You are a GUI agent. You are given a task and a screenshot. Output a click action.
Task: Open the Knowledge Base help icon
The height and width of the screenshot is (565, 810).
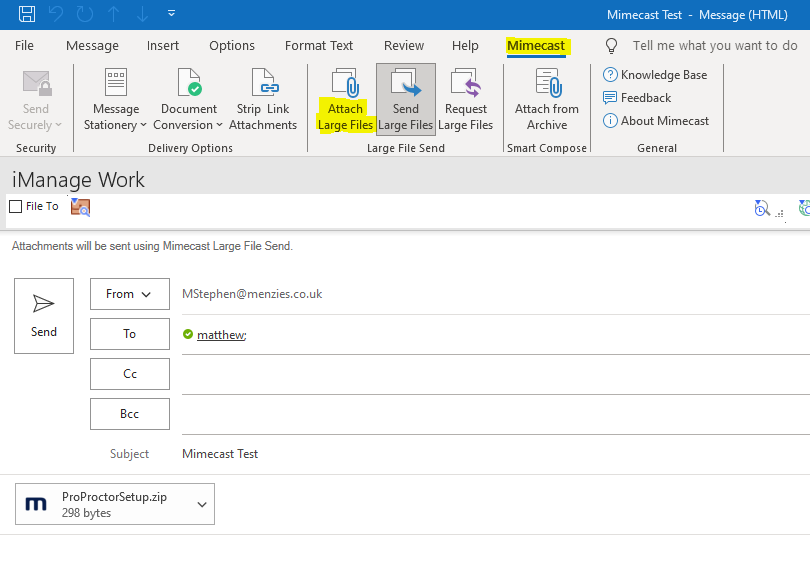click(610, 75)
